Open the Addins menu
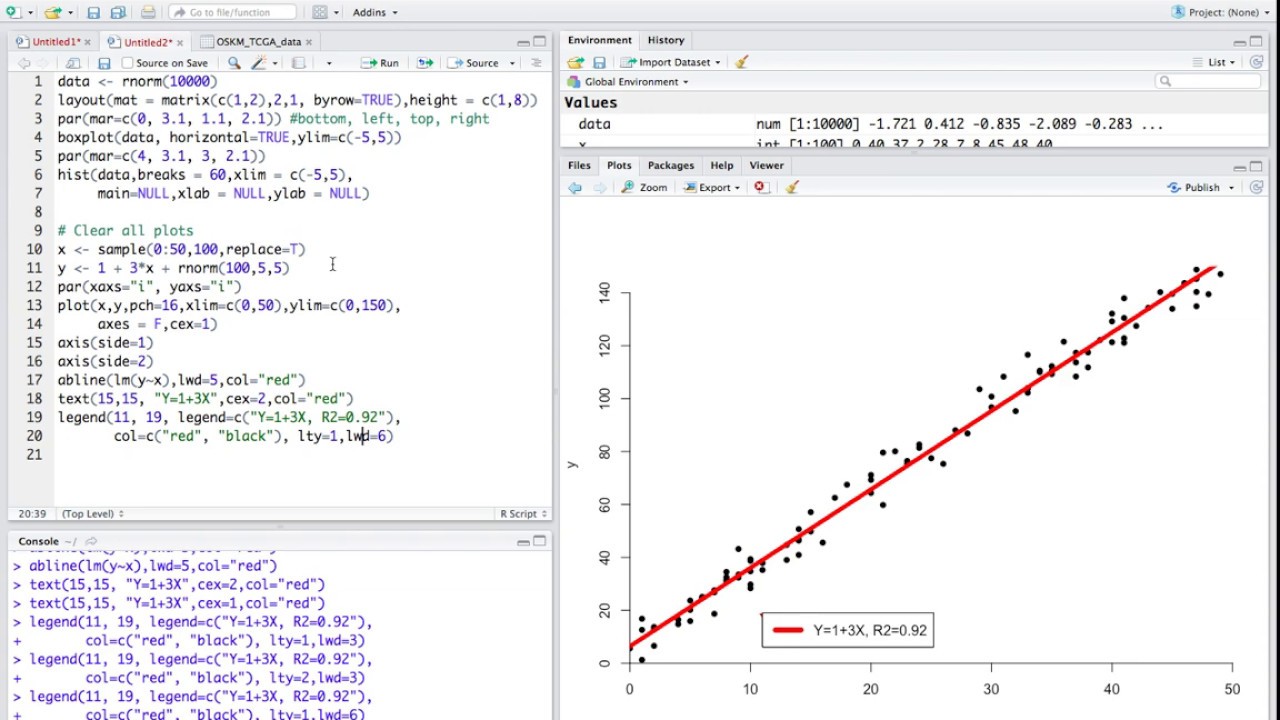The height and width of the screenshot is (720, 1280). click(x=375, y=12)
